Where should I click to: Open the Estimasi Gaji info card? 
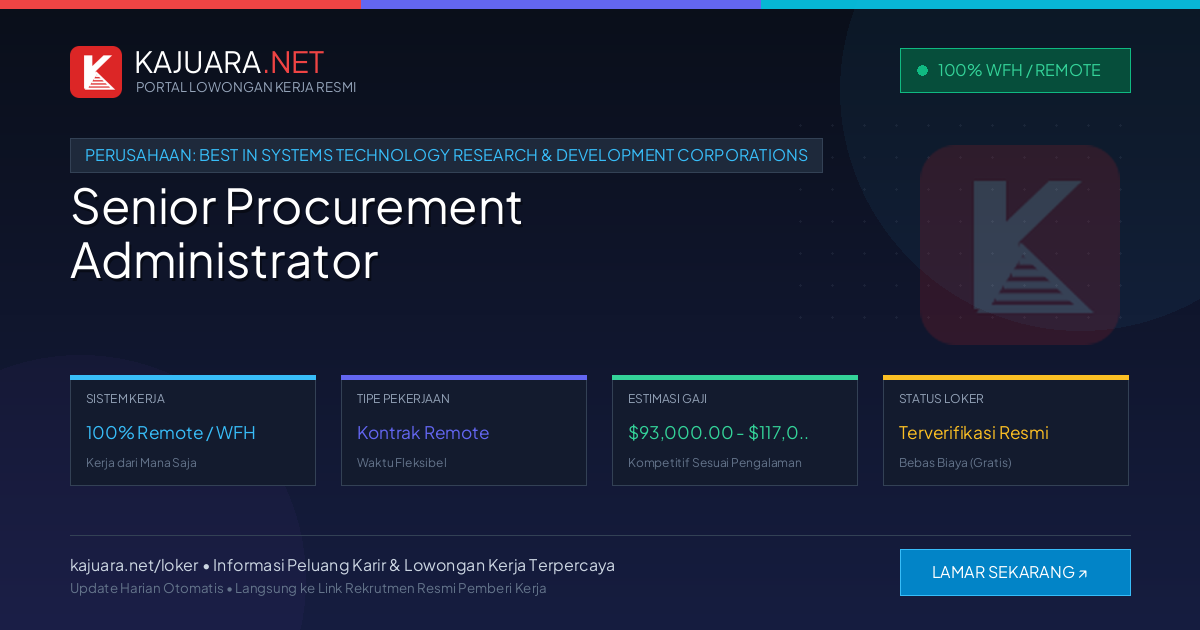[x=735, y=431]
